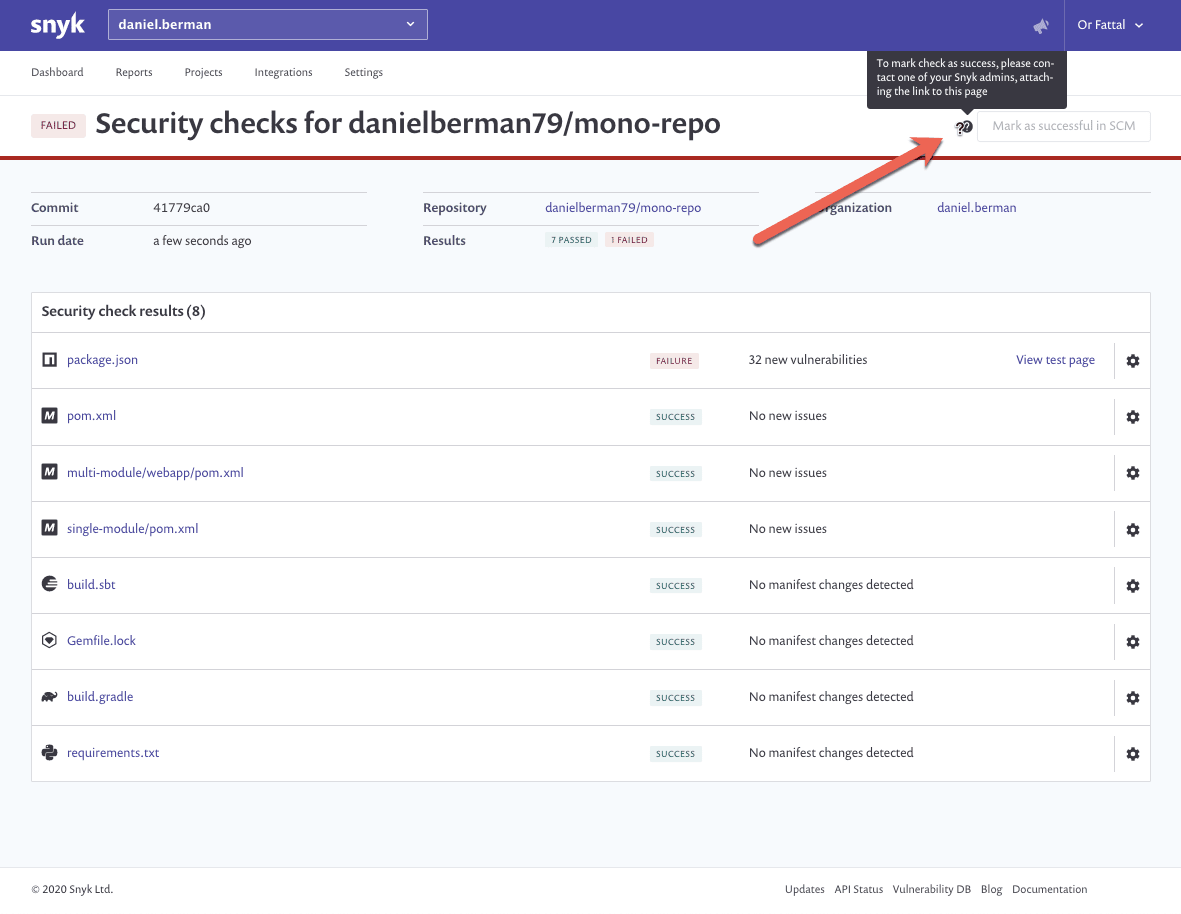Click SUCCESS badge on build.gradle row
The image size is (1181, 914).
click(x=676, y=698)
